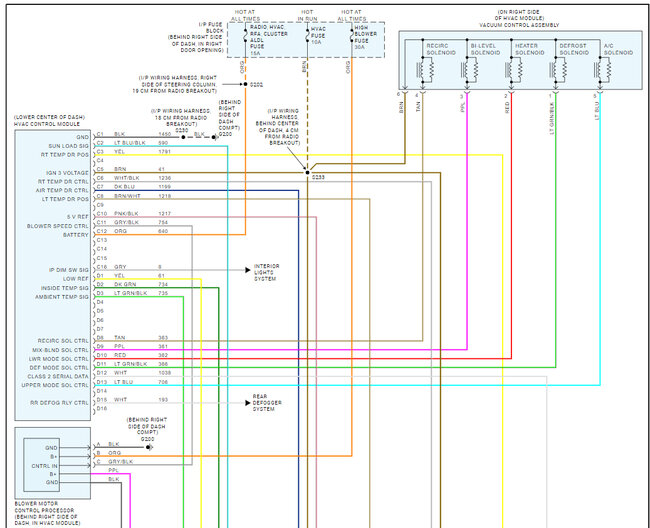Click the 5 V REF pin name
The width and height of the screenshot is (650, 528).
point(78,217)
